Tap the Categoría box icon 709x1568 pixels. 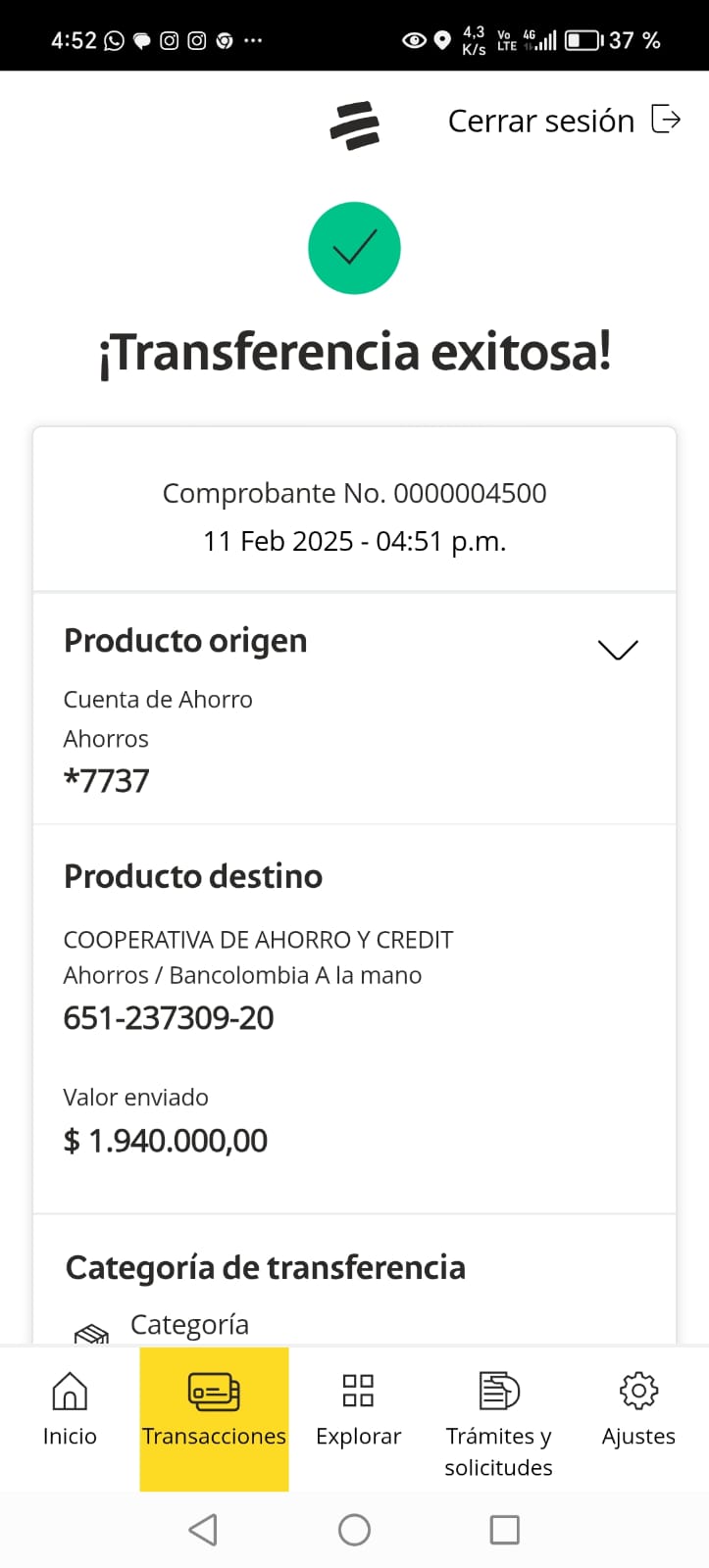point(91,1333)
